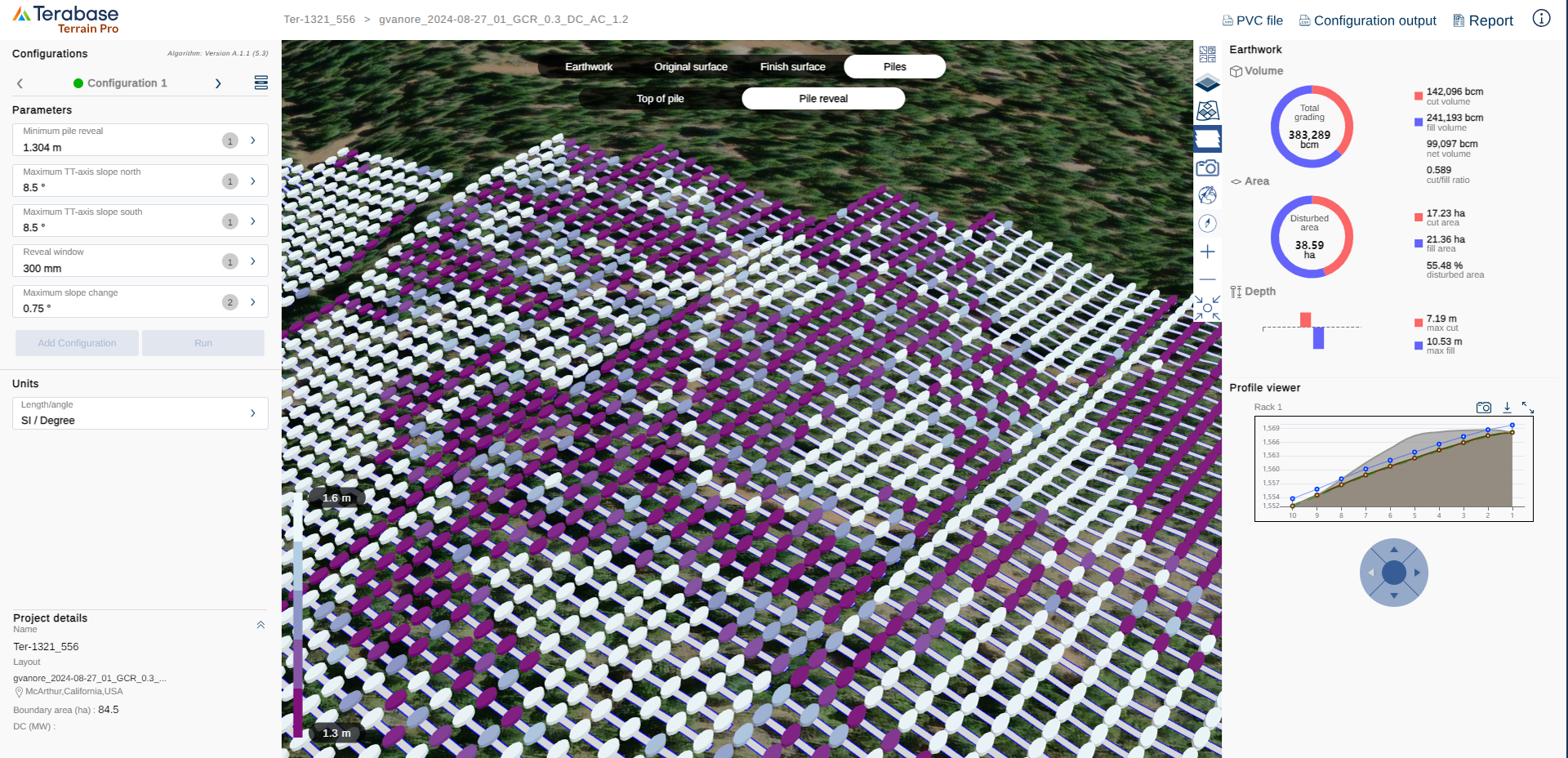Switch to the Original surface tab

pyautogui.click(x=691, y=67)
